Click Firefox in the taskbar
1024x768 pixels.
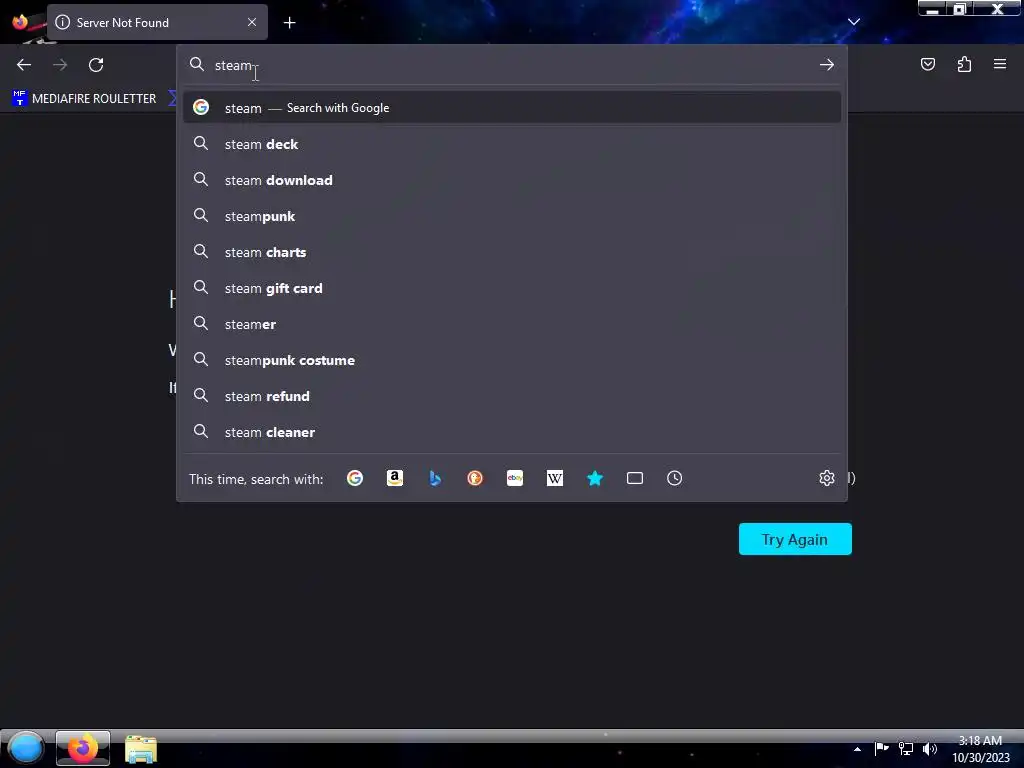[x=82, y=748]
